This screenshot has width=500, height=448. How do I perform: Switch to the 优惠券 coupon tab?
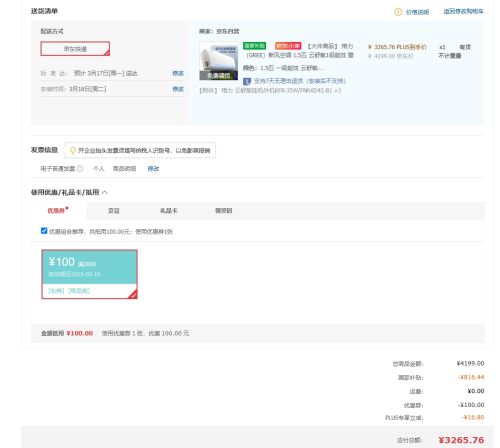click(x=58, y=210)
